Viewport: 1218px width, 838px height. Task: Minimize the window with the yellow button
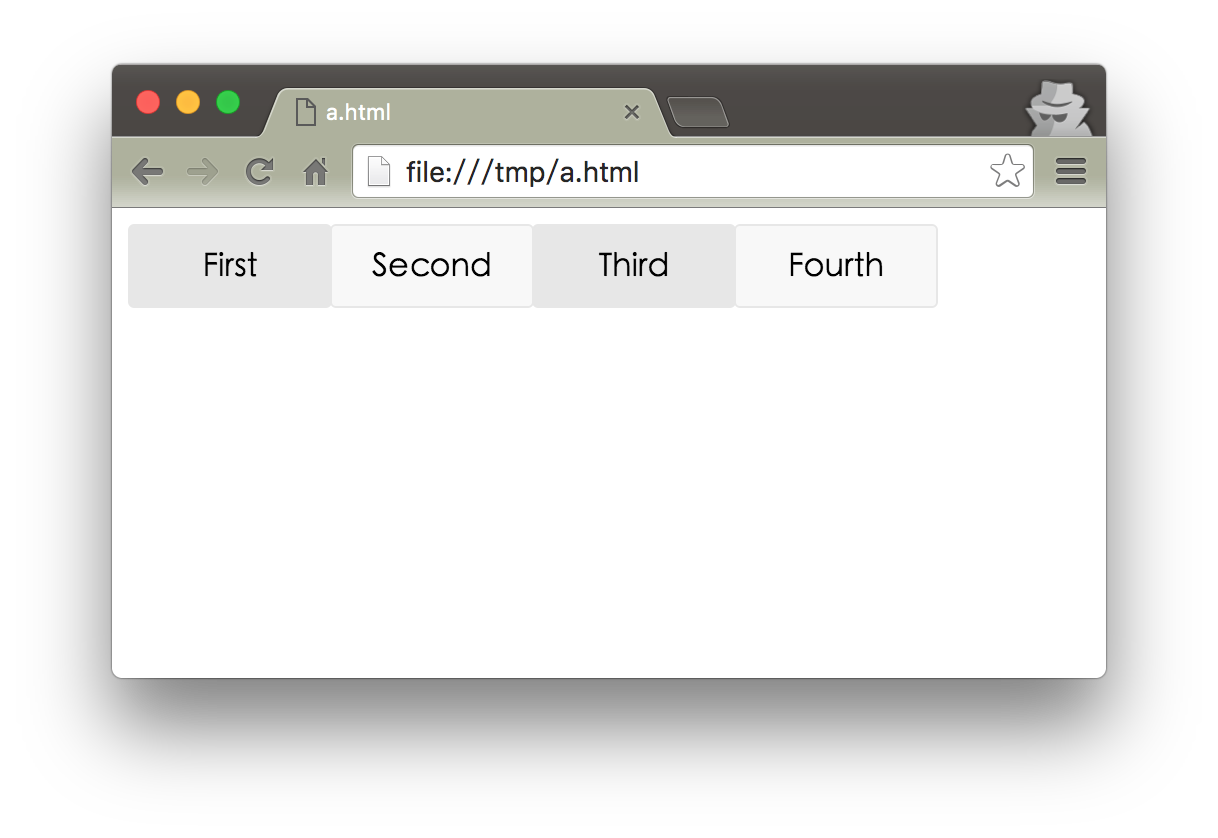point(188,102)
